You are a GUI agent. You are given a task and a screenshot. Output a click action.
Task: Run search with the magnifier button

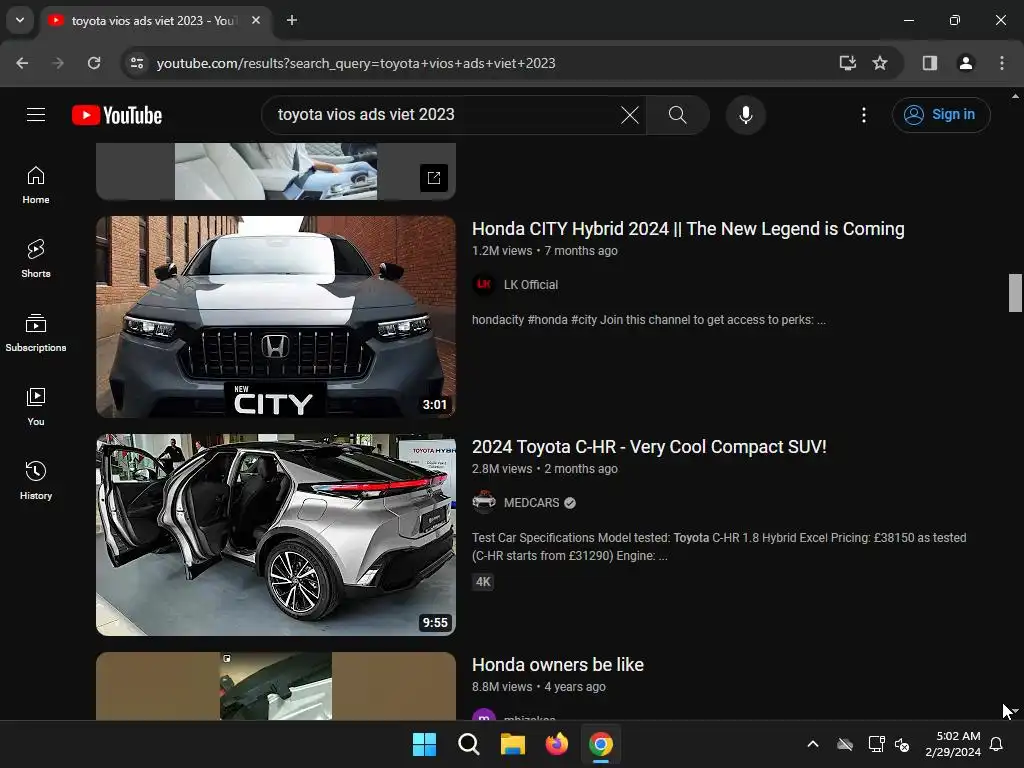click(677, 115)
